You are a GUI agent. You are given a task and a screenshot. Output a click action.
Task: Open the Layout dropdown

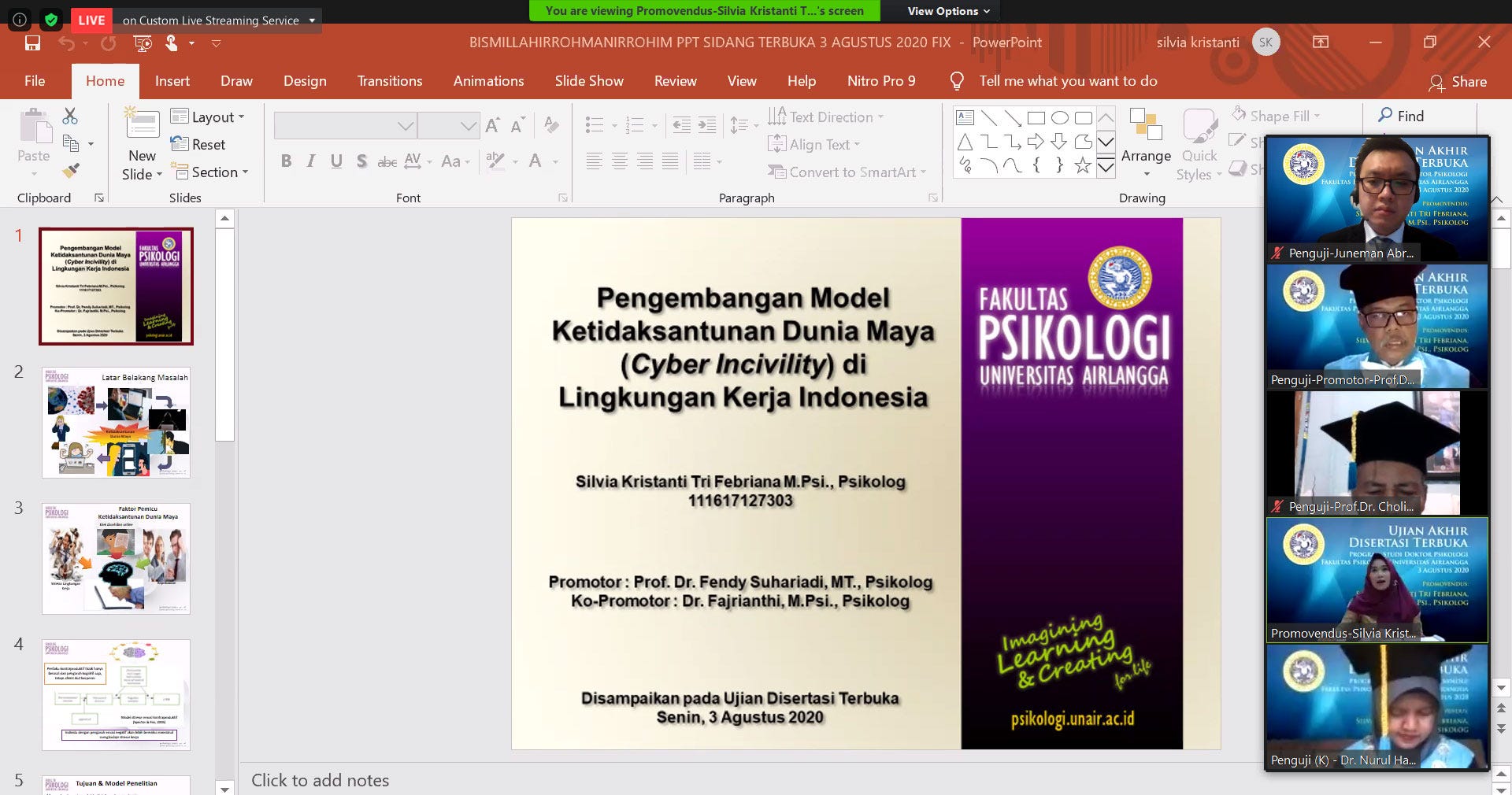(x=208, y=117)
